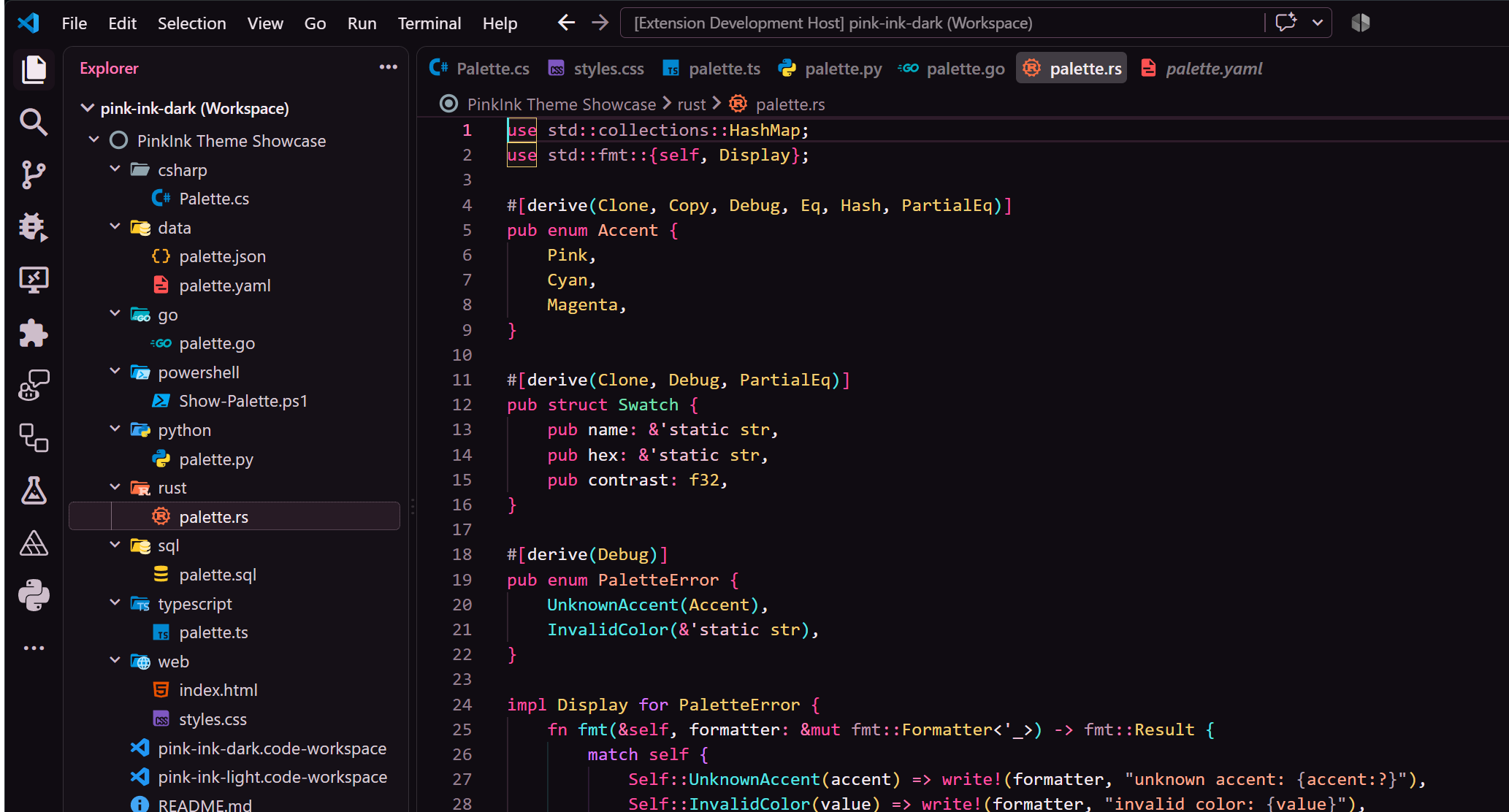Open the chat bubbles activity bar icon

34,385
